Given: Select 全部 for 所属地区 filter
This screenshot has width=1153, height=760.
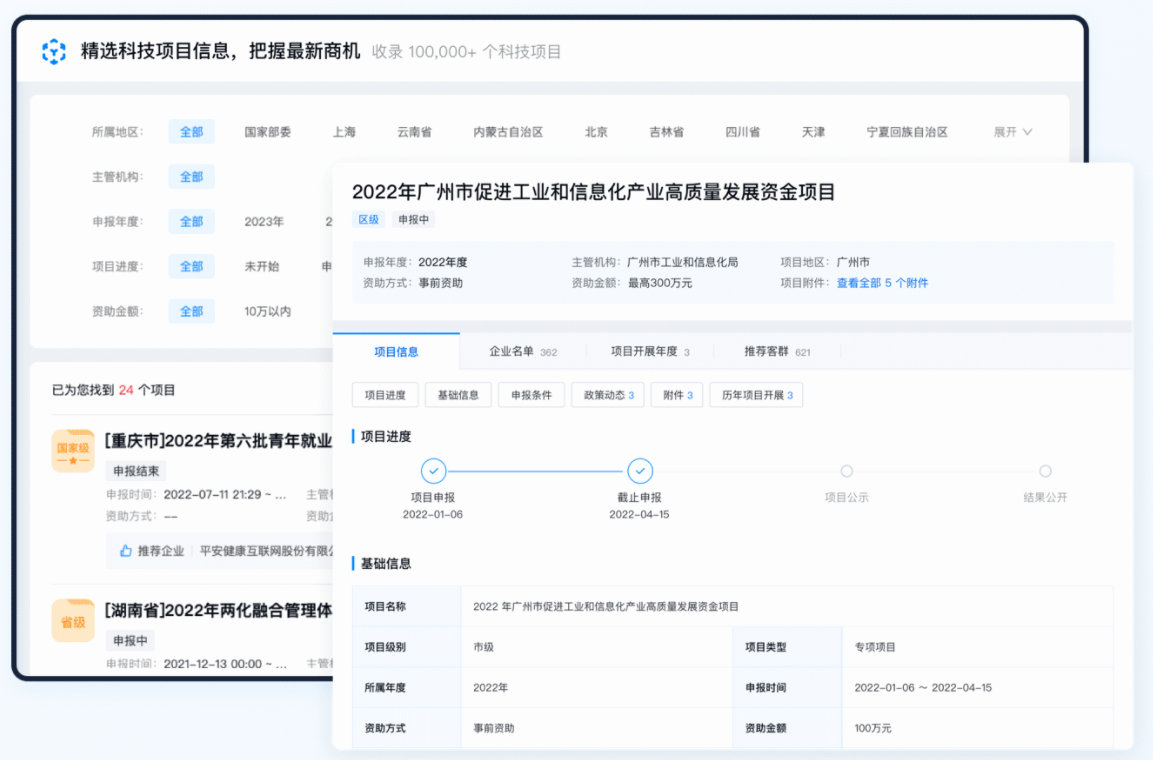Looking at the screenshot, I should click(x=191, y=132).
